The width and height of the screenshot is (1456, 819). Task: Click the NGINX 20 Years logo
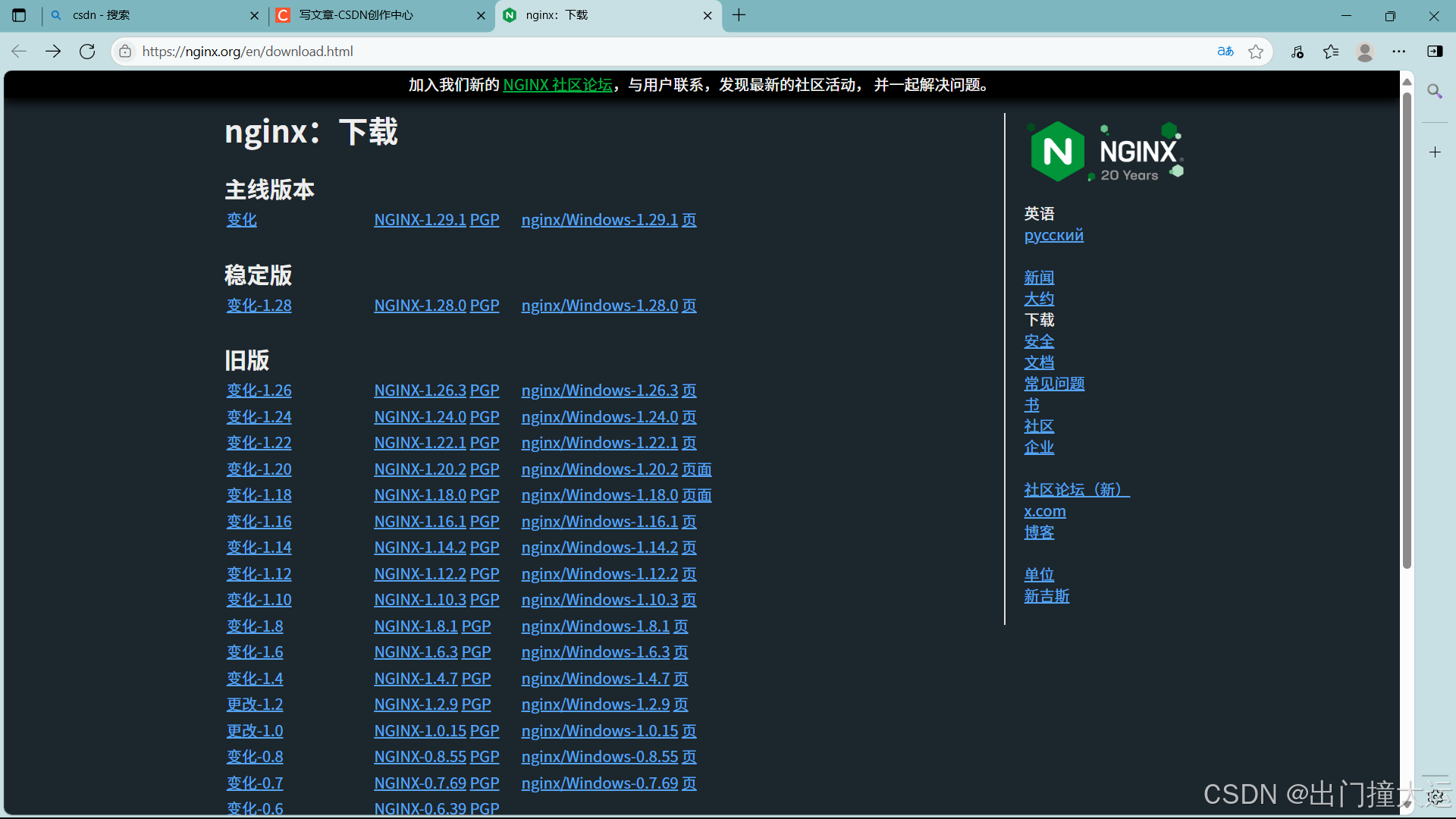tap(1105, 152)
